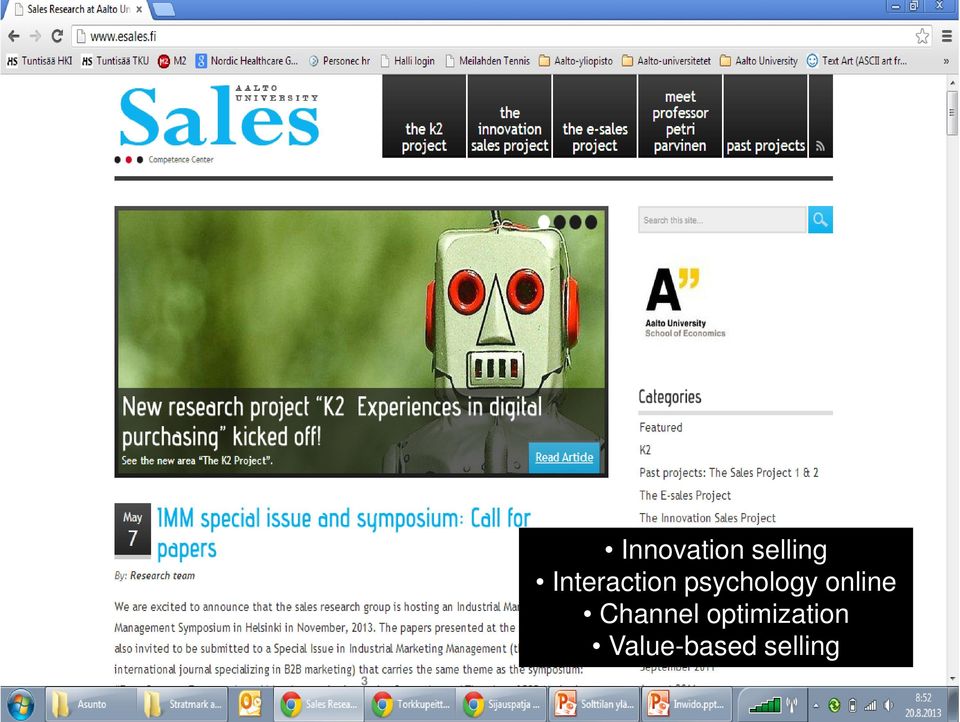Viewport: 960px width, 722px height.
Task: Reload the page with the refresh icon
Action: 57,36
